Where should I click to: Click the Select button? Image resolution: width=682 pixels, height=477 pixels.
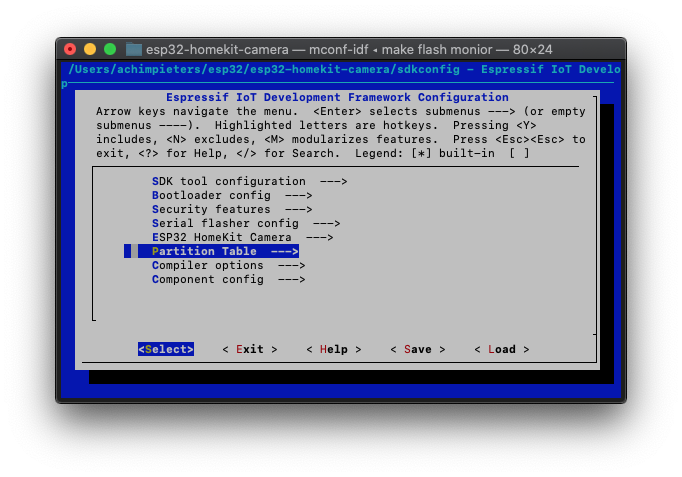166,349
